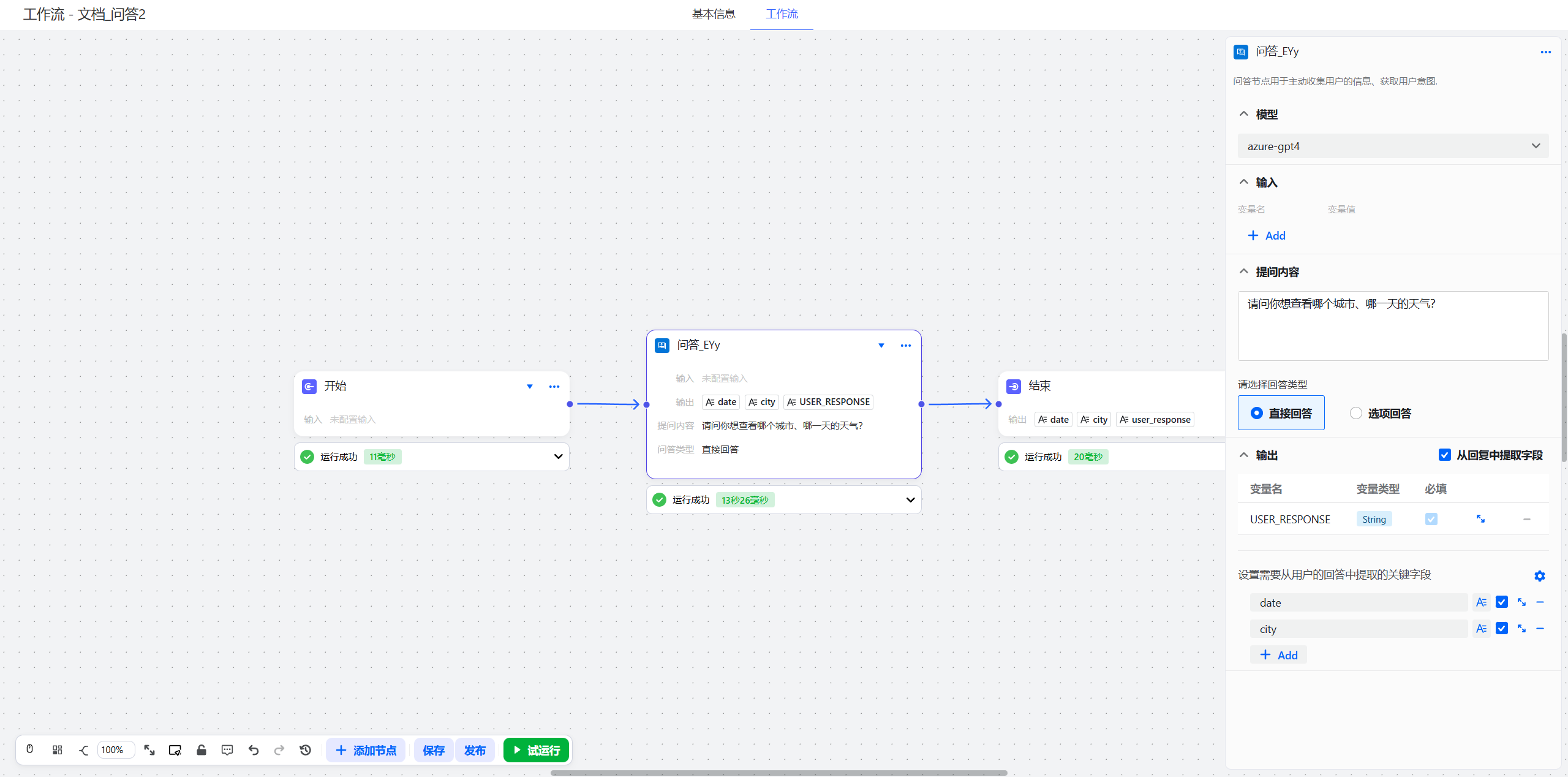Viewport: 1568px width, 777px height.
Task: Toggle the 从回复中提取字段 checkbox
Action: (x=1445, y=455)
